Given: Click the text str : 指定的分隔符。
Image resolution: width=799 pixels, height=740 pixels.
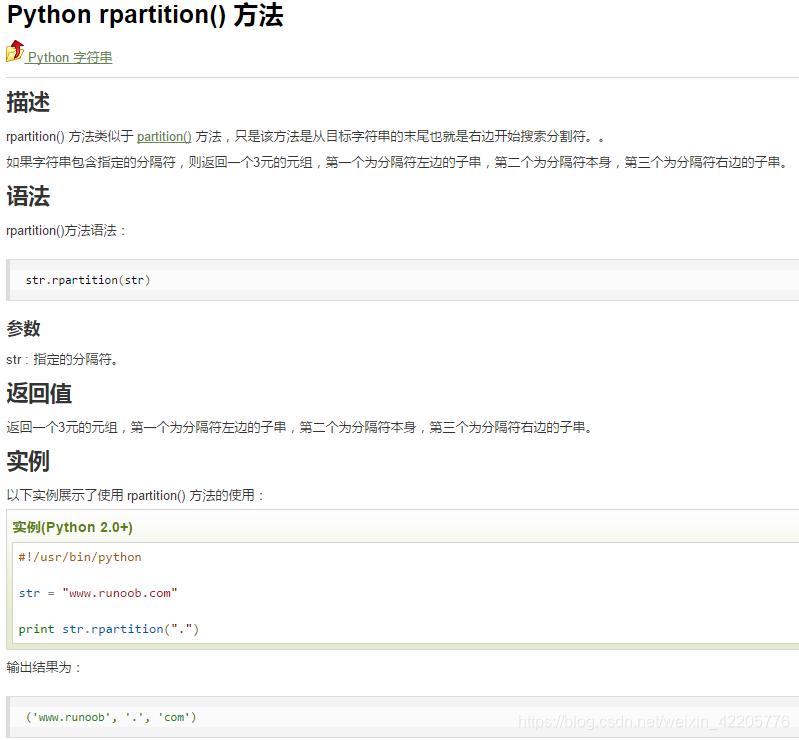Looking at the screenshot, I should point(63,360).
